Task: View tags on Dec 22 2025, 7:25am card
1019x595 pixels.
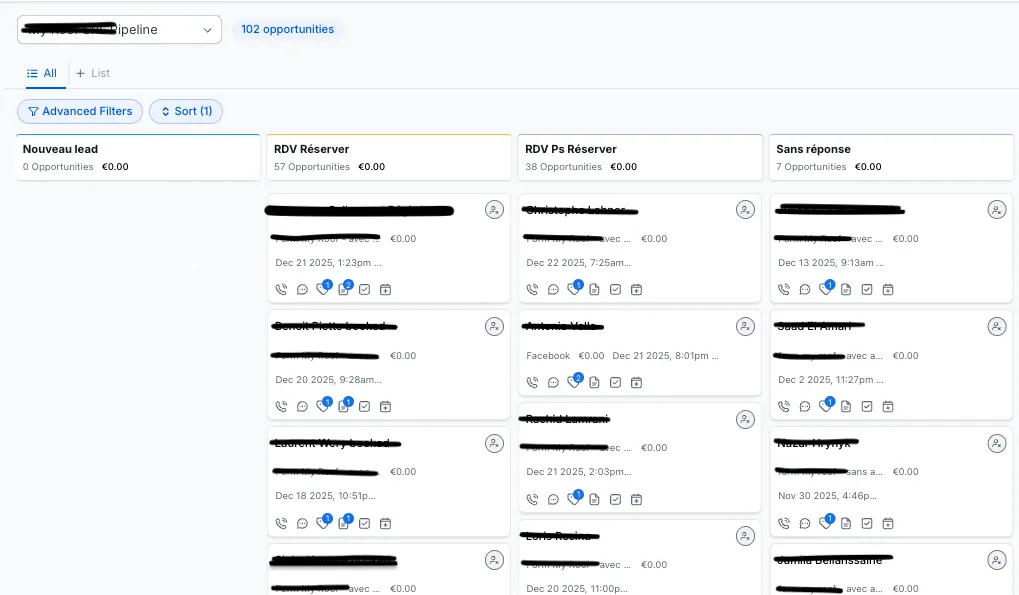Action: pyautogui.click(x=574, y=289)
